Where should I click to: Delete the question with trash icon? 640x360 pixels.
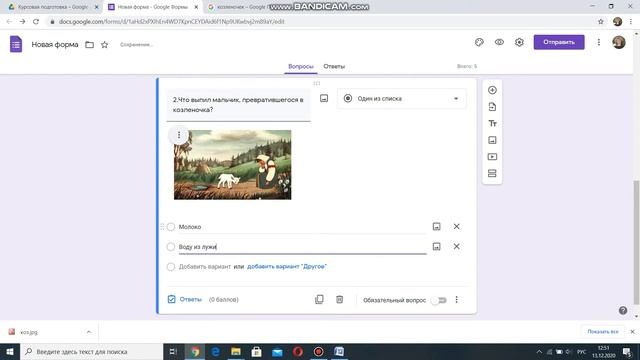click(339, 300)
